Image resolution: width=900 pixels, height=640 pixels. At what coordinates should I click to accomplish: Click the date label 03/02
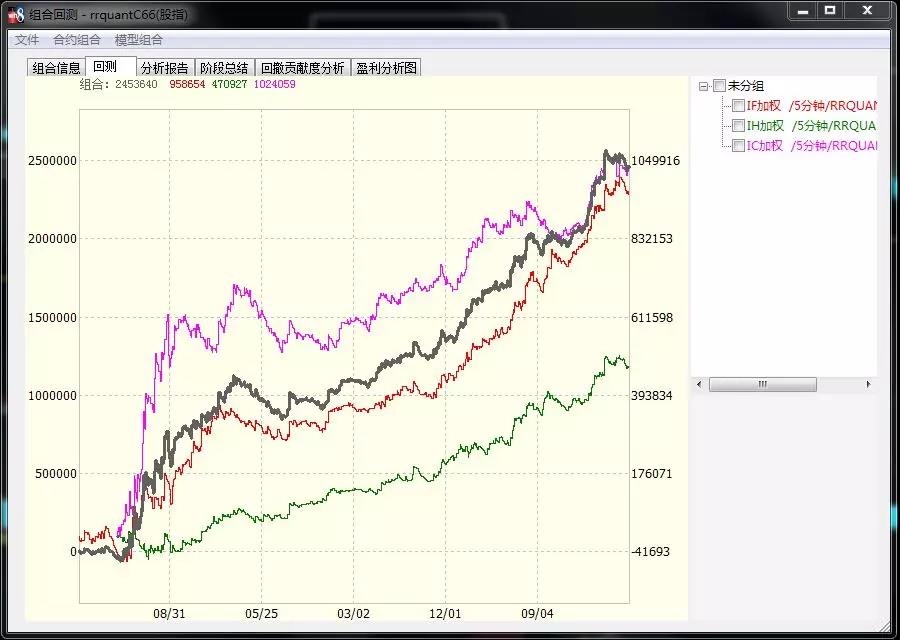pos(354,614)
